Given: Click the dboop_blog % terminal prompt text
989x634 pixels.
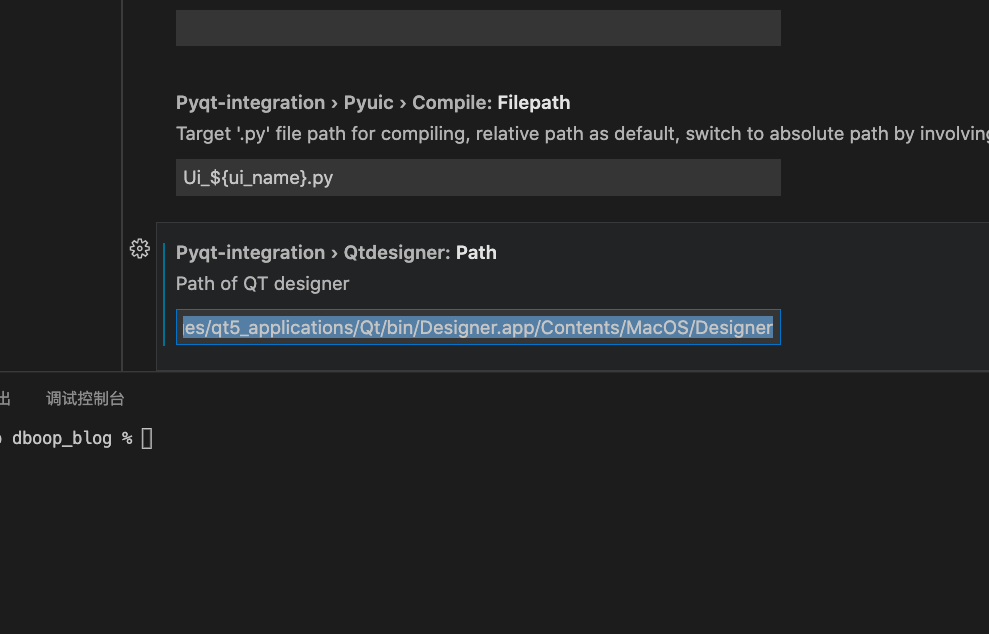Looking at the screenshot, I should pyautogui.click(x=72, y=438).
